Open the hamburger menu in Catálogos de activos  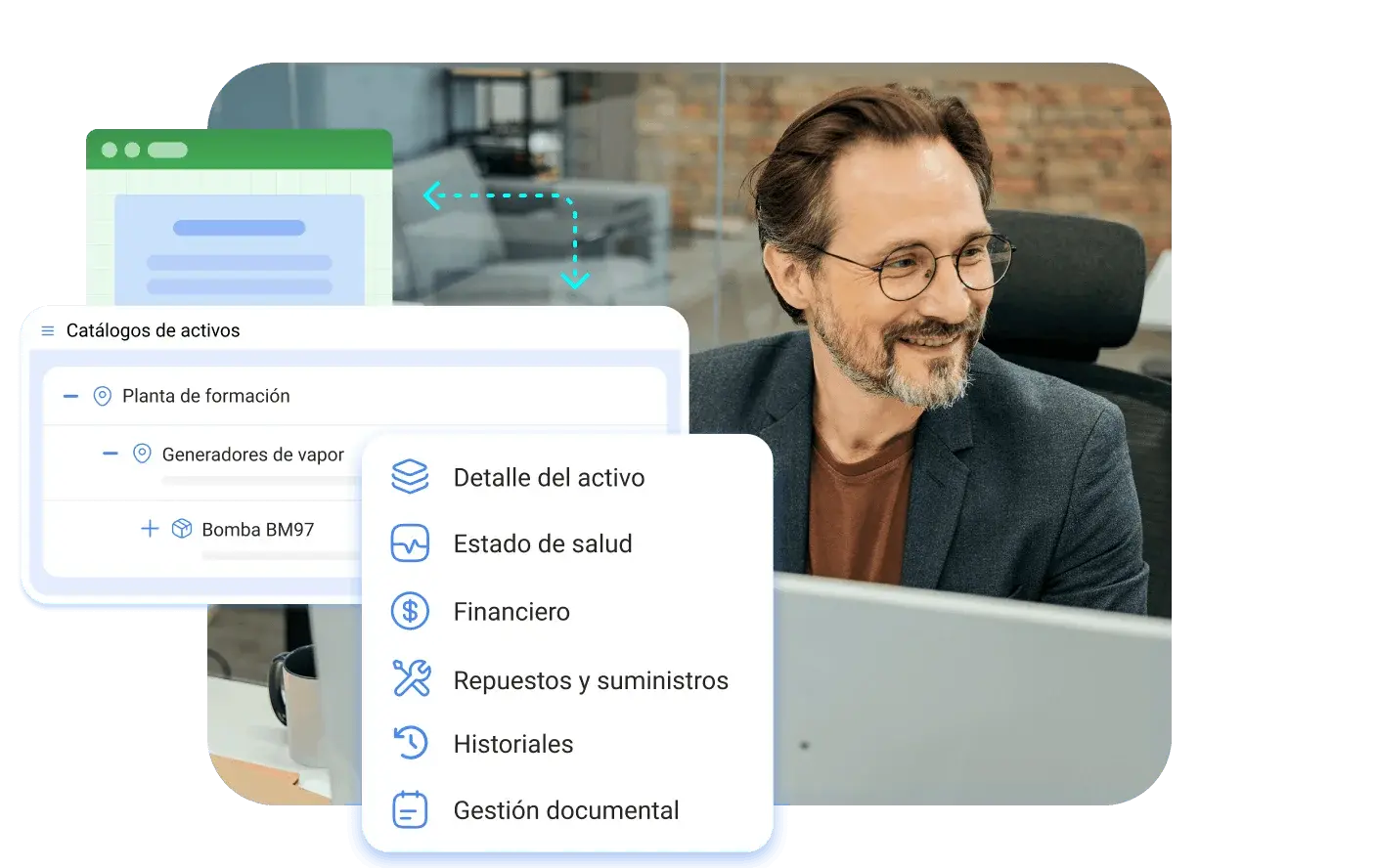(46, 330)
